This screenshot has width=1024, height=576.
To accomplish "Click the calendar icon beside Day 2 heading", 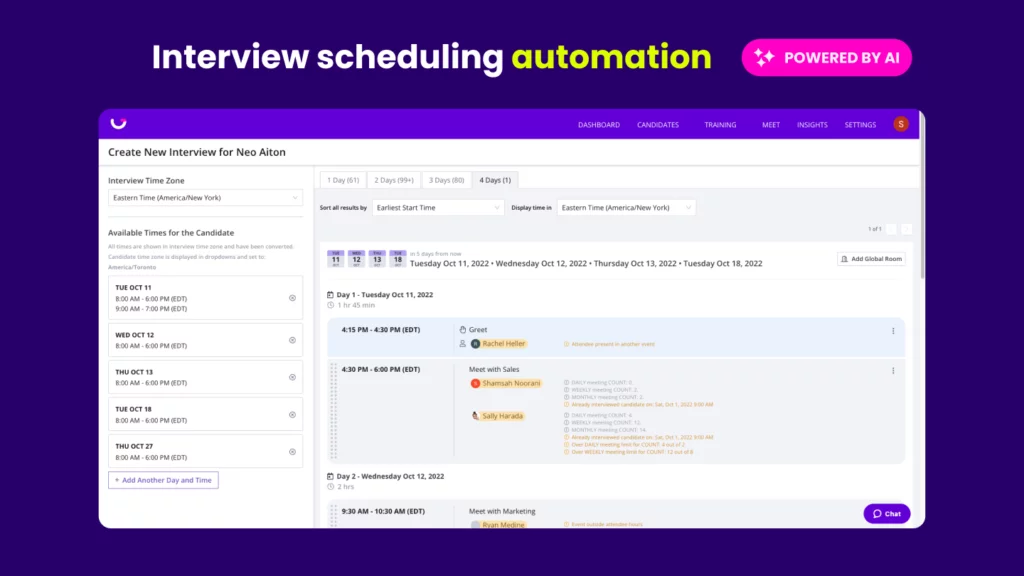I will [x=330, y=476].
